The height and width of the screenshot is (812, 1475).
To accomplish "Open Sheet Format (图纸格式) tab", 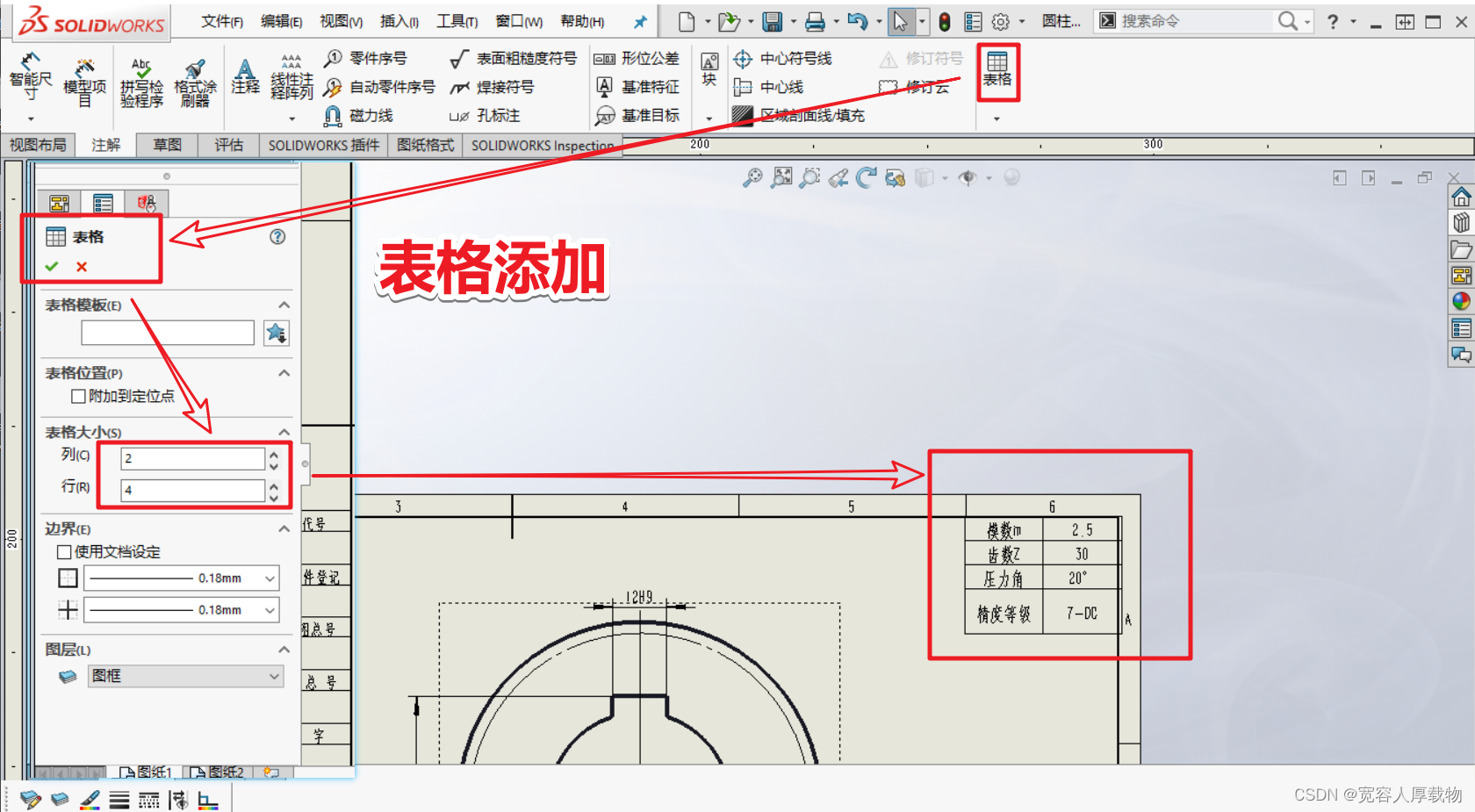I will (x=425, y=145).
